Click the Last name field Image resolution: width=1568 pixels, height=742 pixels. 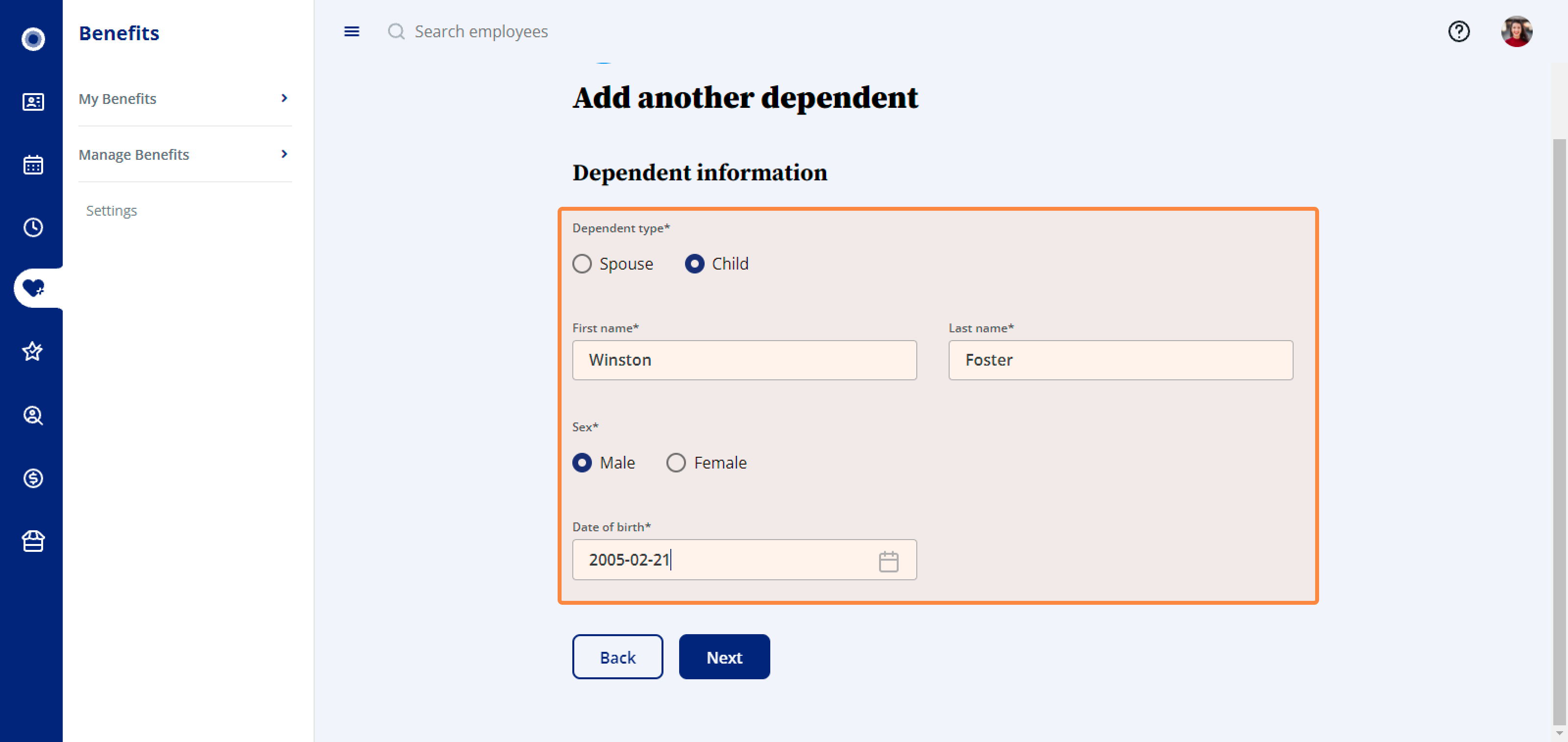1121,360
